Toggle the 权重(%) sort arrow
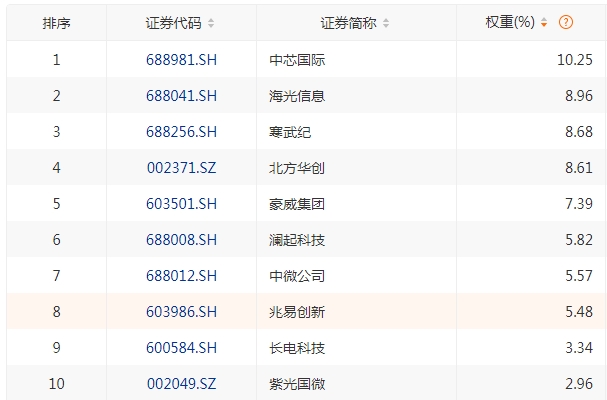 pos(544,22)
